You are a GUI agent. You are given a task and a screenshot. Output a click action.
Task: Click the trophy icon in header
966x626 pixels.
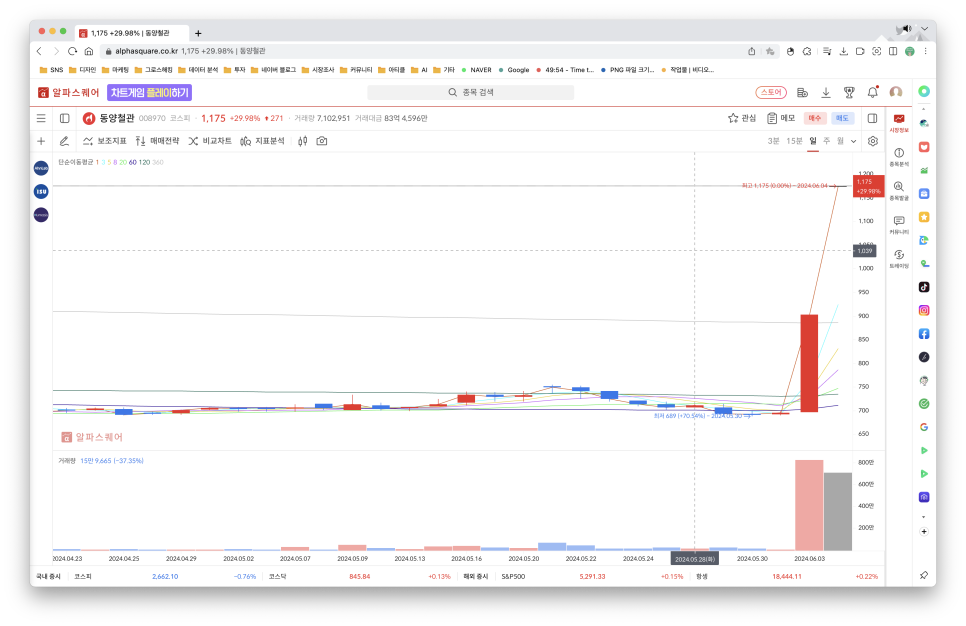pyautogui.click(x=849, y=92)
